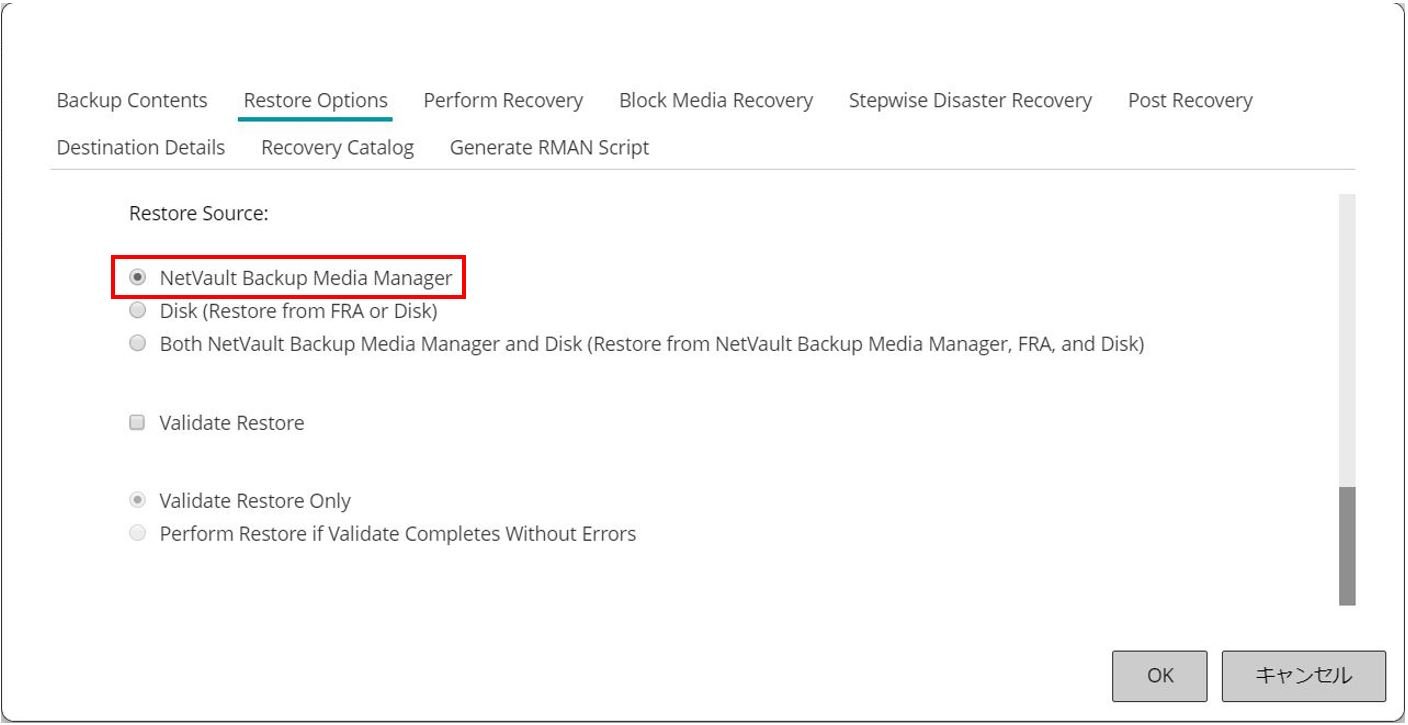Switch to the Perform Recovery tab

point(503,101)
